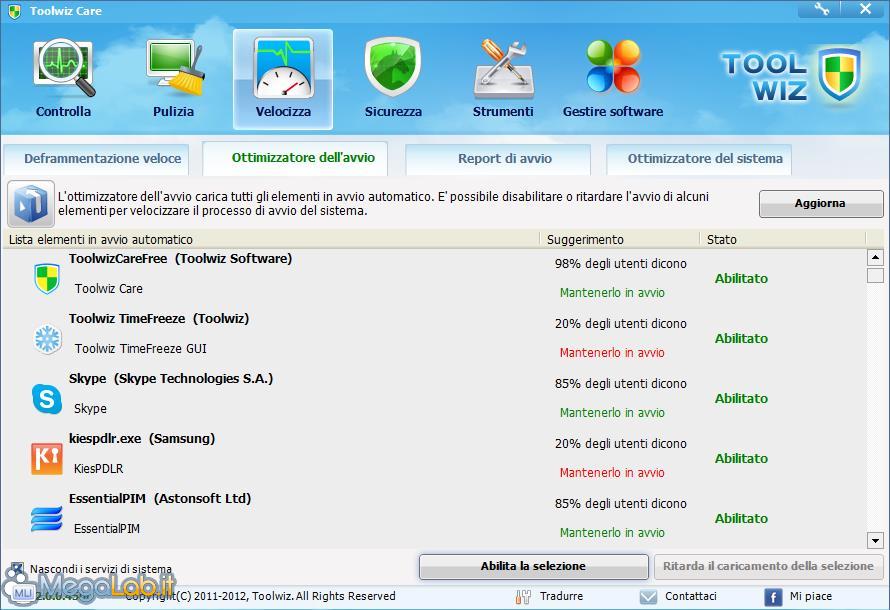
Task: Open the Pulizia cleanup section
Action: (174, 78)
